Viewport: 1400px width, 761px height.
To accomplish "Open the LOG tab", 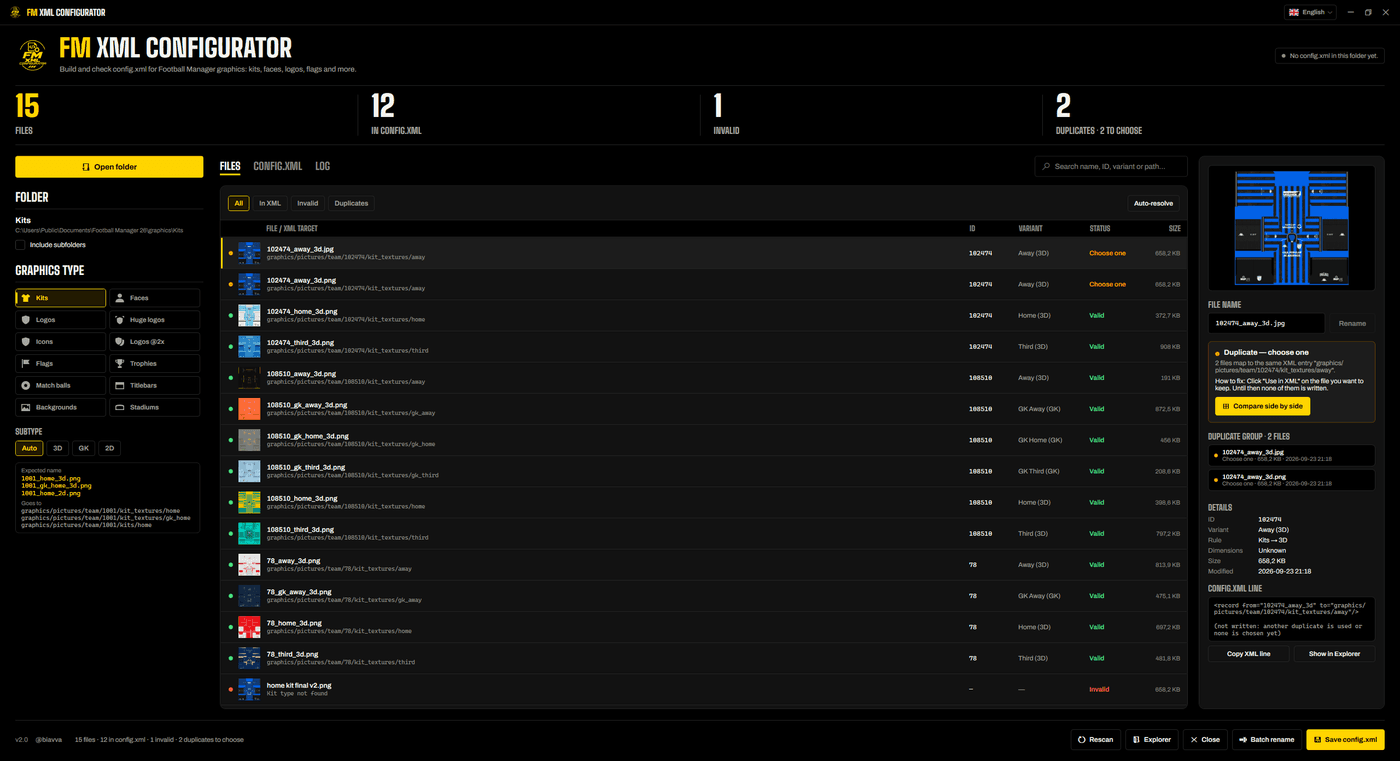I will tap(322, 166).
